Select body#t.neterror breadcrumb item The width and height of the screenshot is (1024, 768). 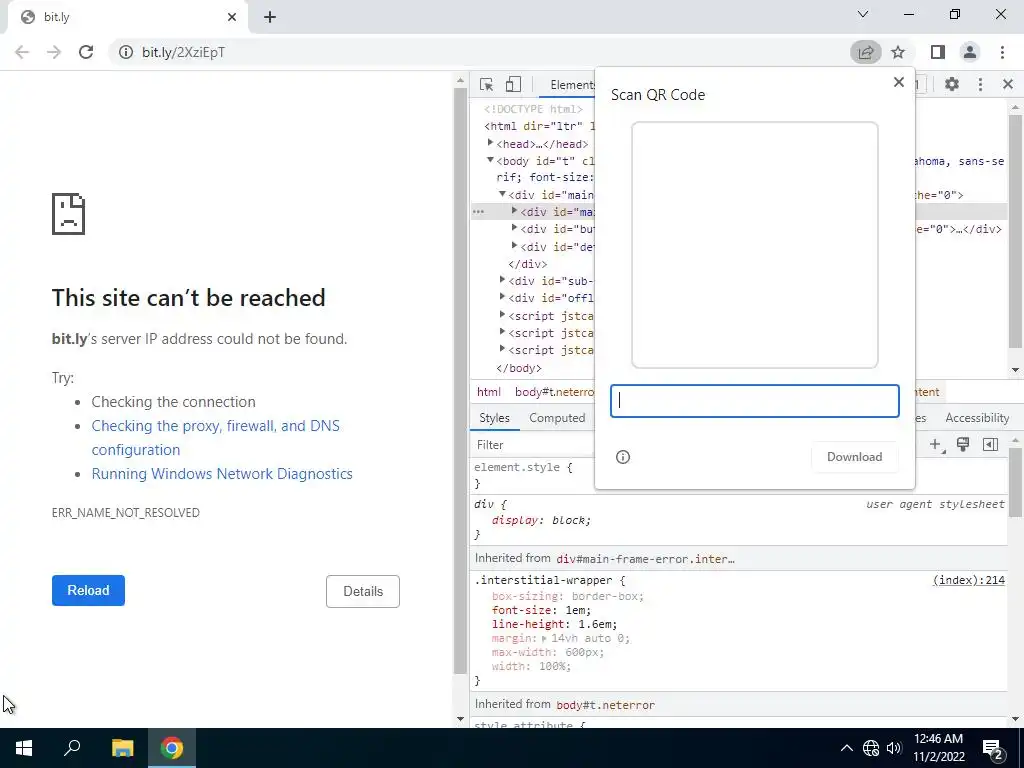click(x=554, y=392)
